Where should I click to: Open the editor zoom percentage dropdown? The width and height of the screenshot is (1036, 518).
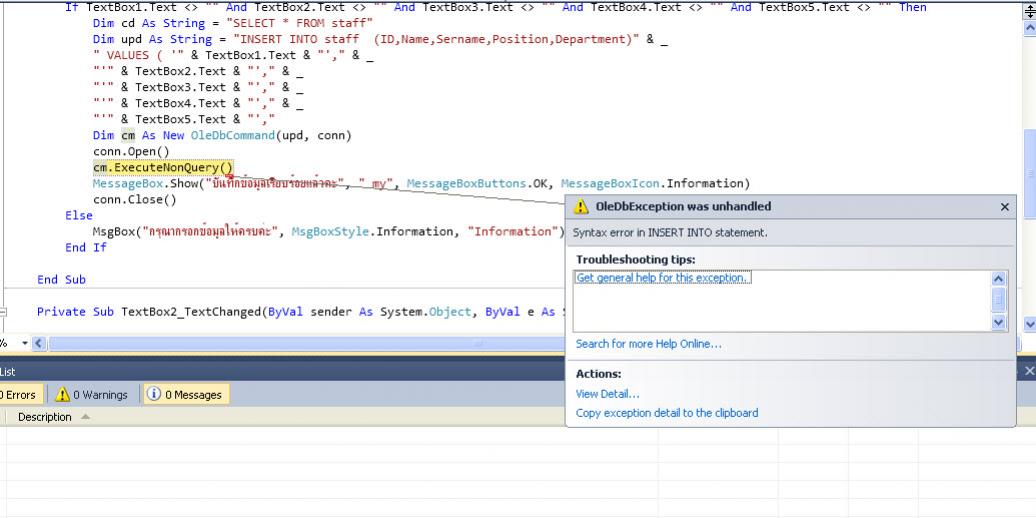tap(25, 344)
